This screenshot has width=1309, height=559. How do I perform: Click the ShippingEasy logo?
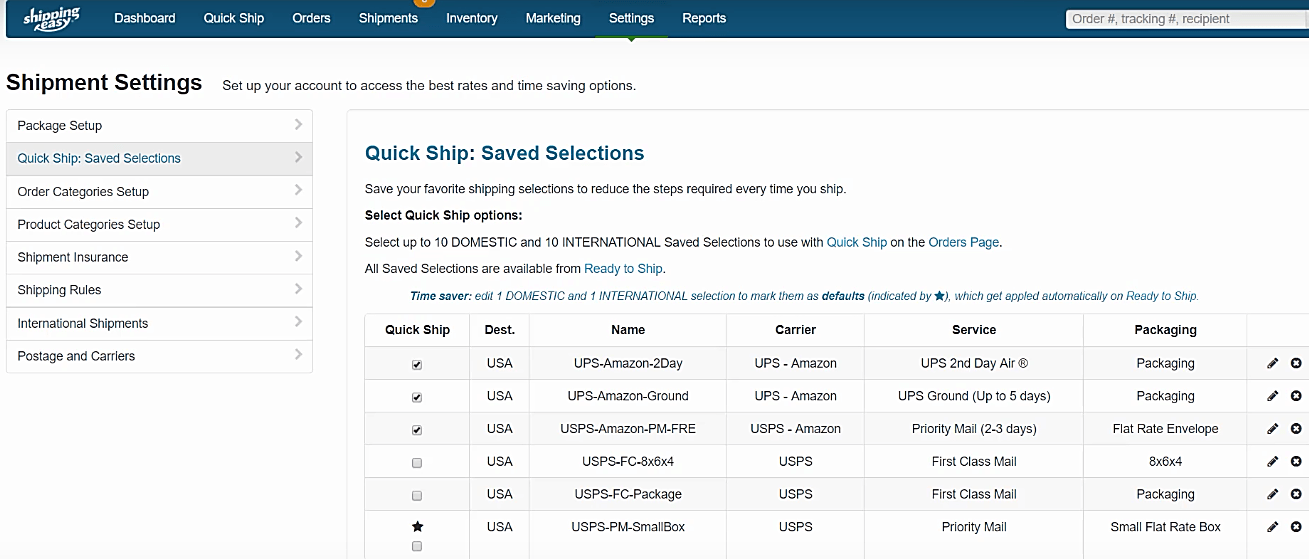[51, 17]
